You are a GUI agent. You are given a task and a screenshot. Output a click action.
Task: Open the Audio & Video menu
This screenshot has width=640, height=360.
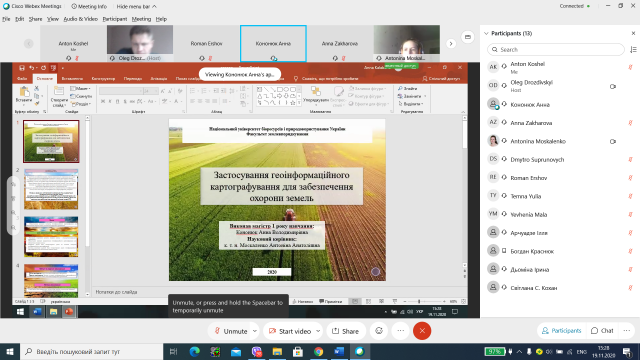[x=81, y=19]
